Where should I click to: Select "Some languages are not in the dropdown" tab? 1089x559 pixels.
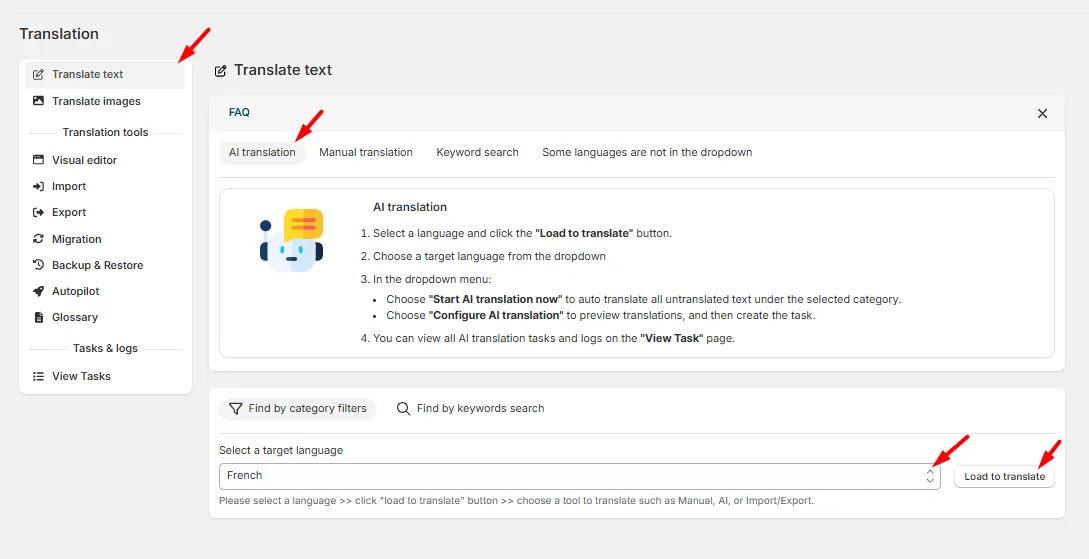(x=647, y=152)
